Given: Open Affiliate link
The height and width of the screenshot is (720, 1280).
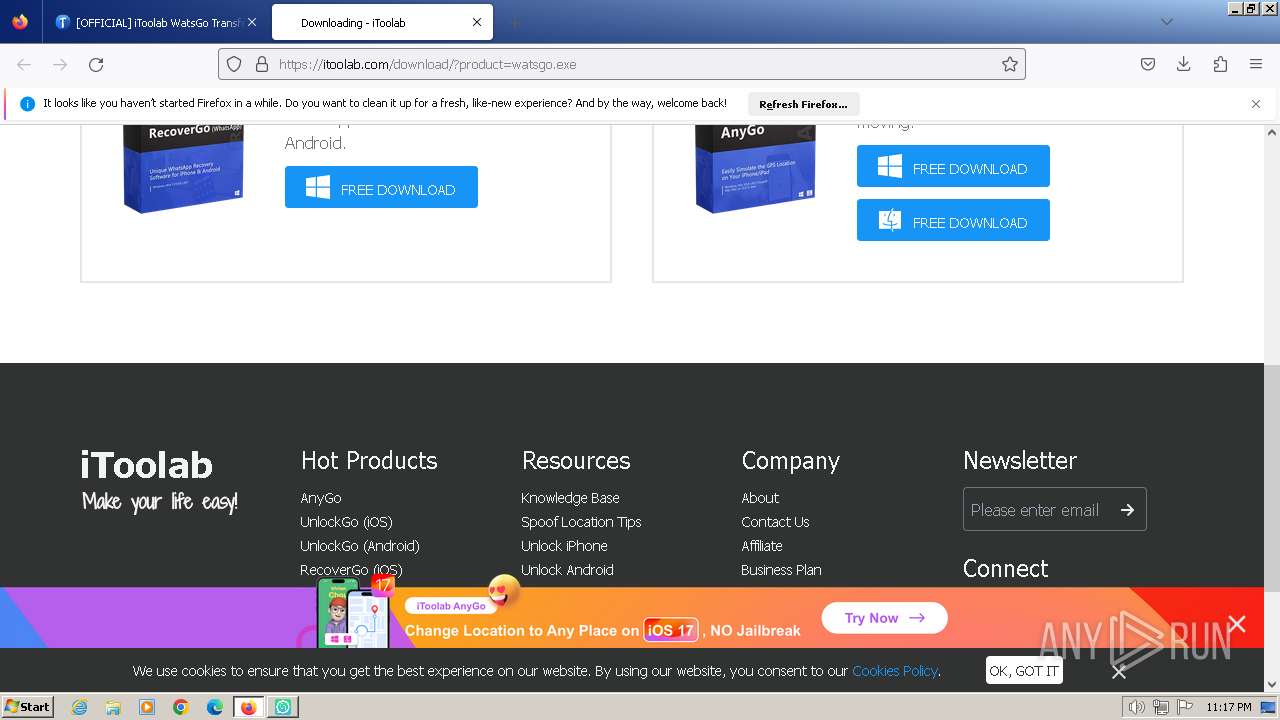Looking at the screenshot, I should [762, 546].
